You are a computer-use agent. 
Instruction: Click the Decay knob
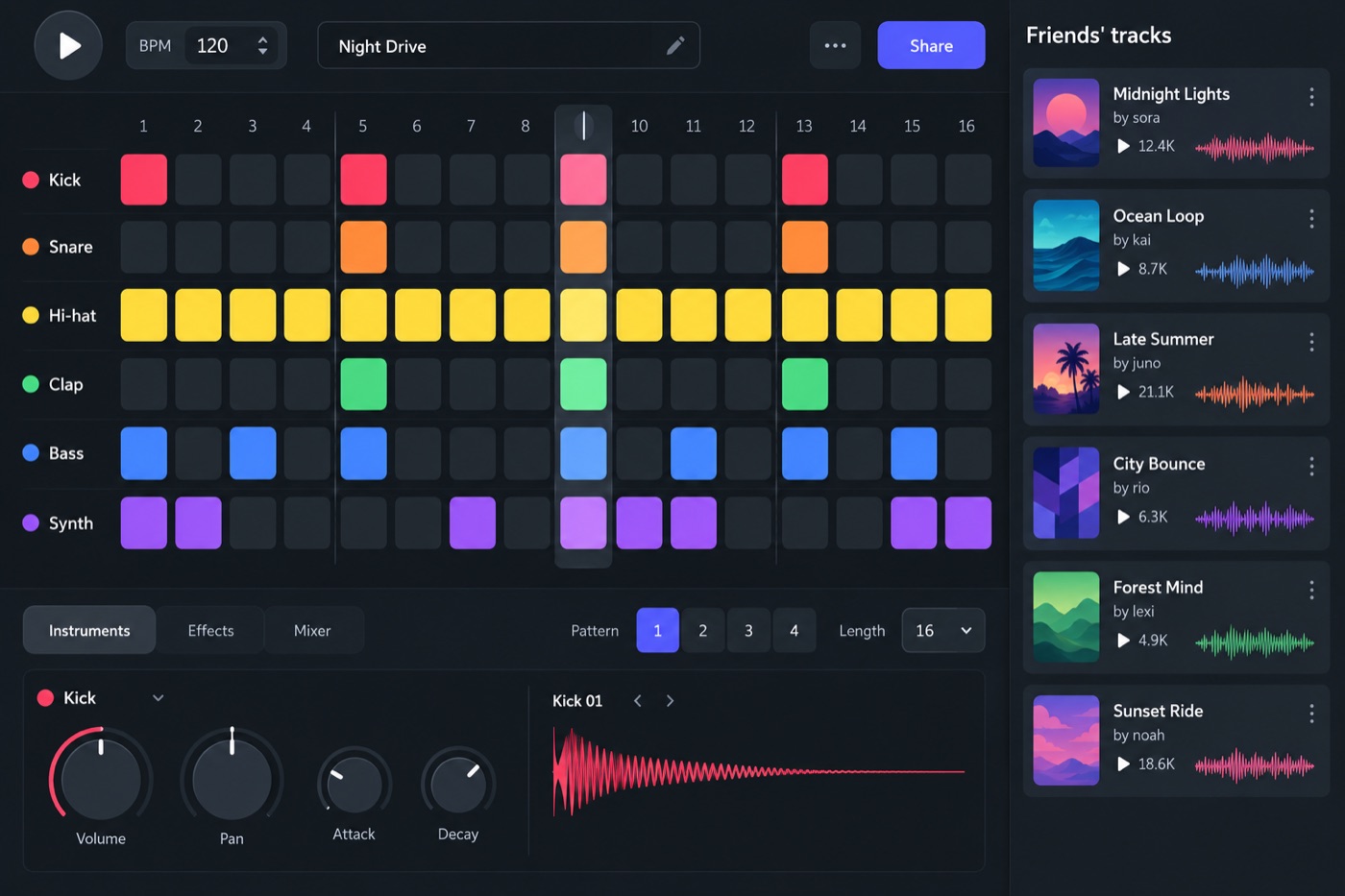point(458,785)
